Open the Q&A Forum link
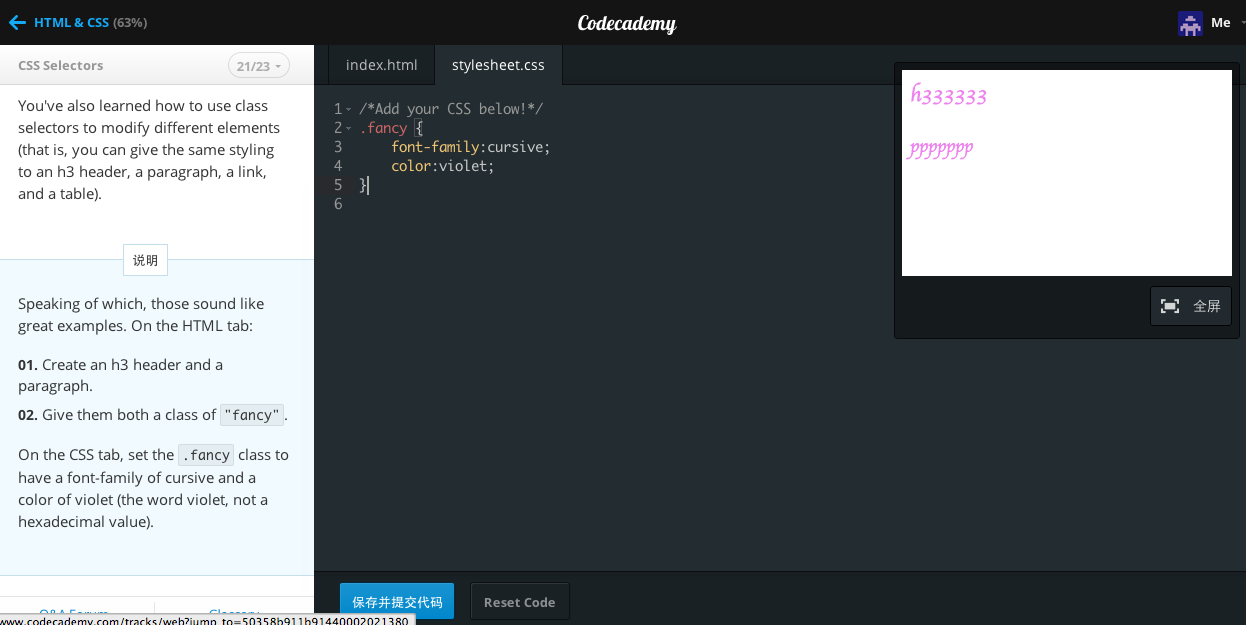The image size is (1246, 625). pyautogui.click(x=74, y=613)
